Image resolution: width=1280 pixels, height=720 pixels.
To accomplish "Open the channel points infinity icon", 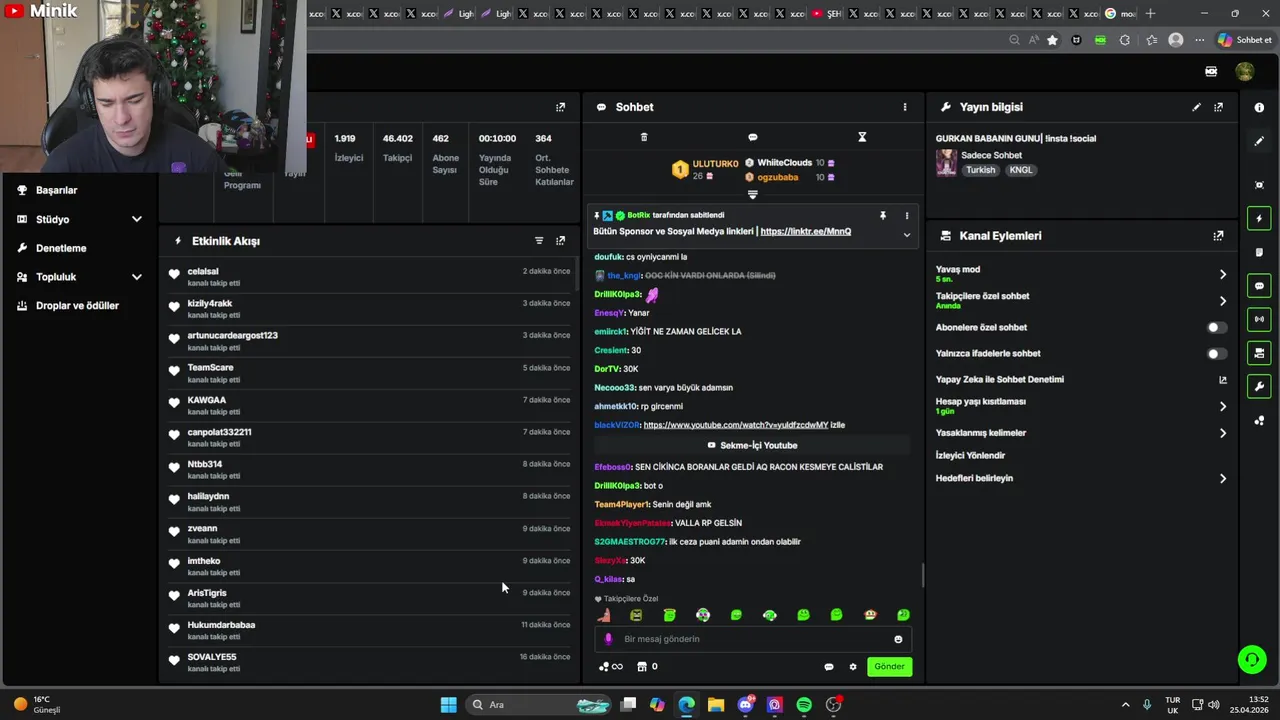I will [x=610, y=667].
